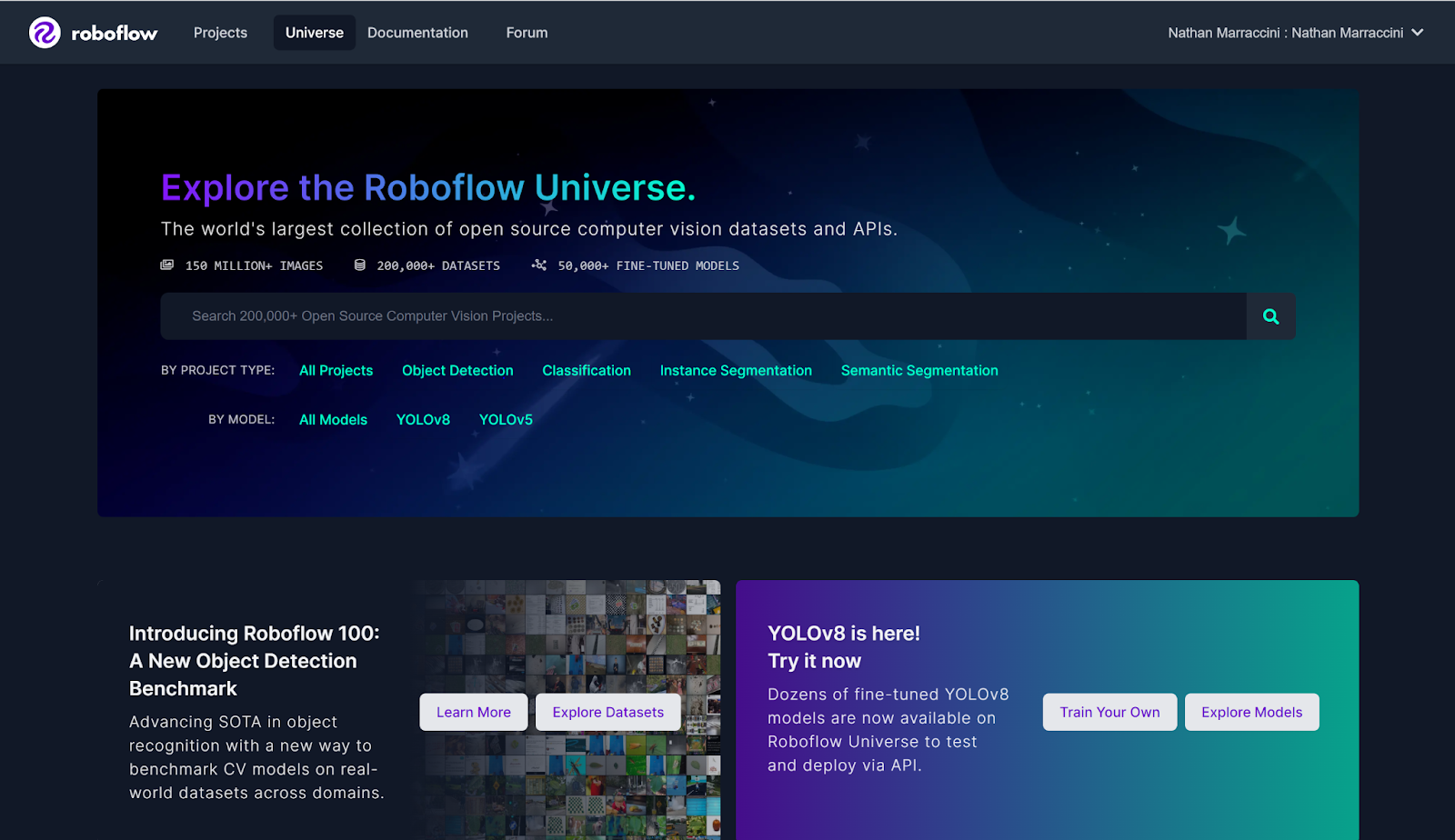Select the All Models filter
Screen dimensions: 1455x840
tap(334, 420)
